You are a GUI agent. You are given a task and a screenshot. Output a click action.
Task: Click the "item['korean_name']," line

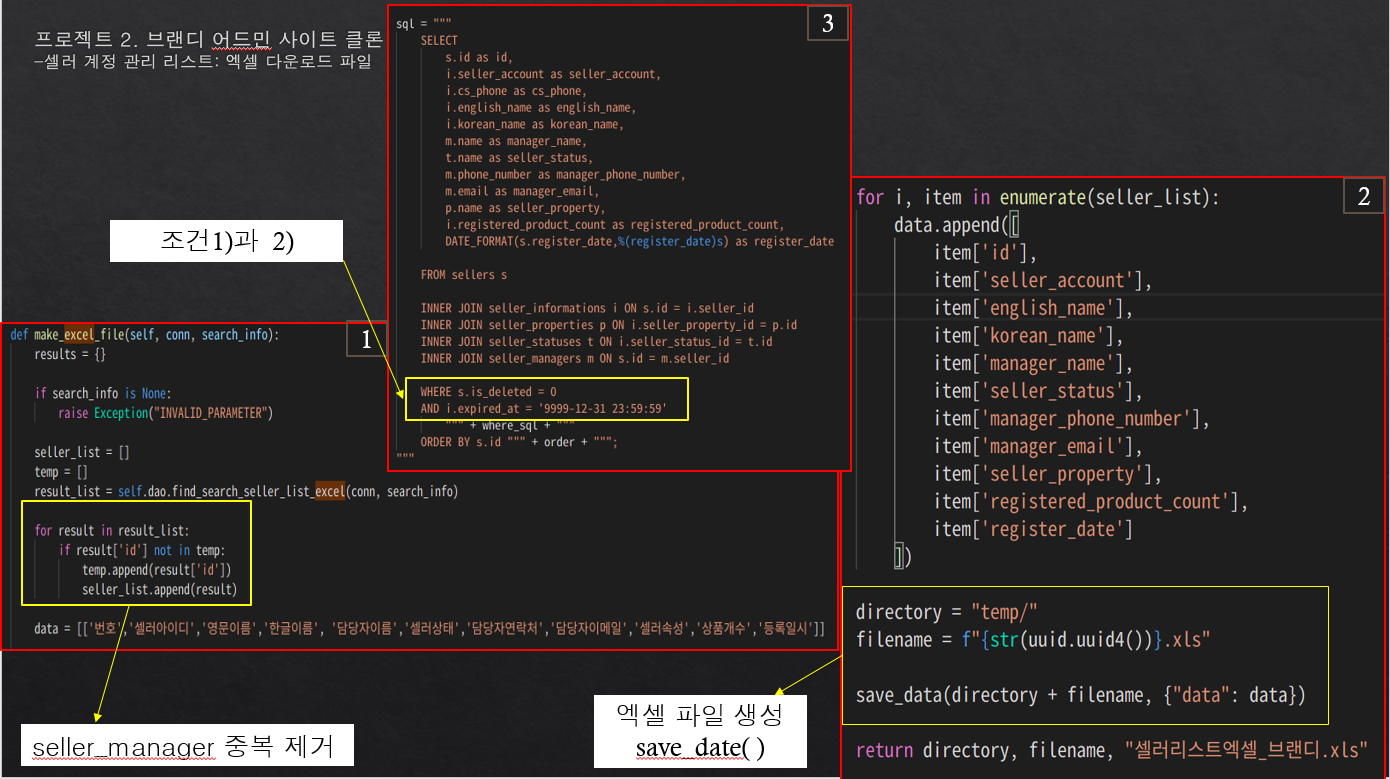pyautogui.click(x=1029, y=336)
